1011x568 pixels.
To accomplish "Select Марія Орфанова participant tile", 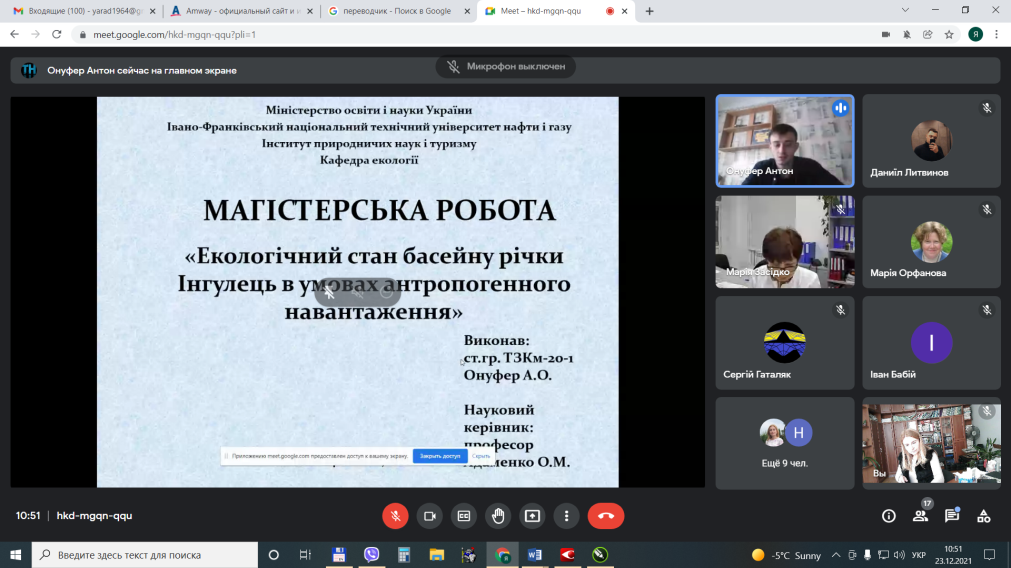I will (x=932, y=242).
